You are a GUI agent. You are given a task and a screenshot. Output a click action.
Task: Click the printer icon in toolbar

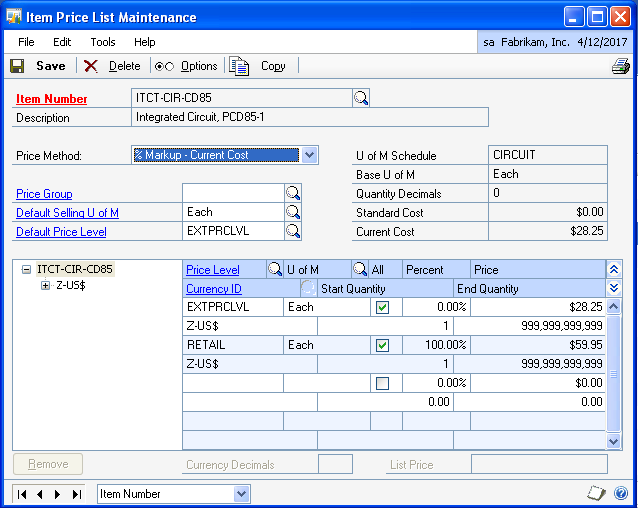tap(621, 66)
